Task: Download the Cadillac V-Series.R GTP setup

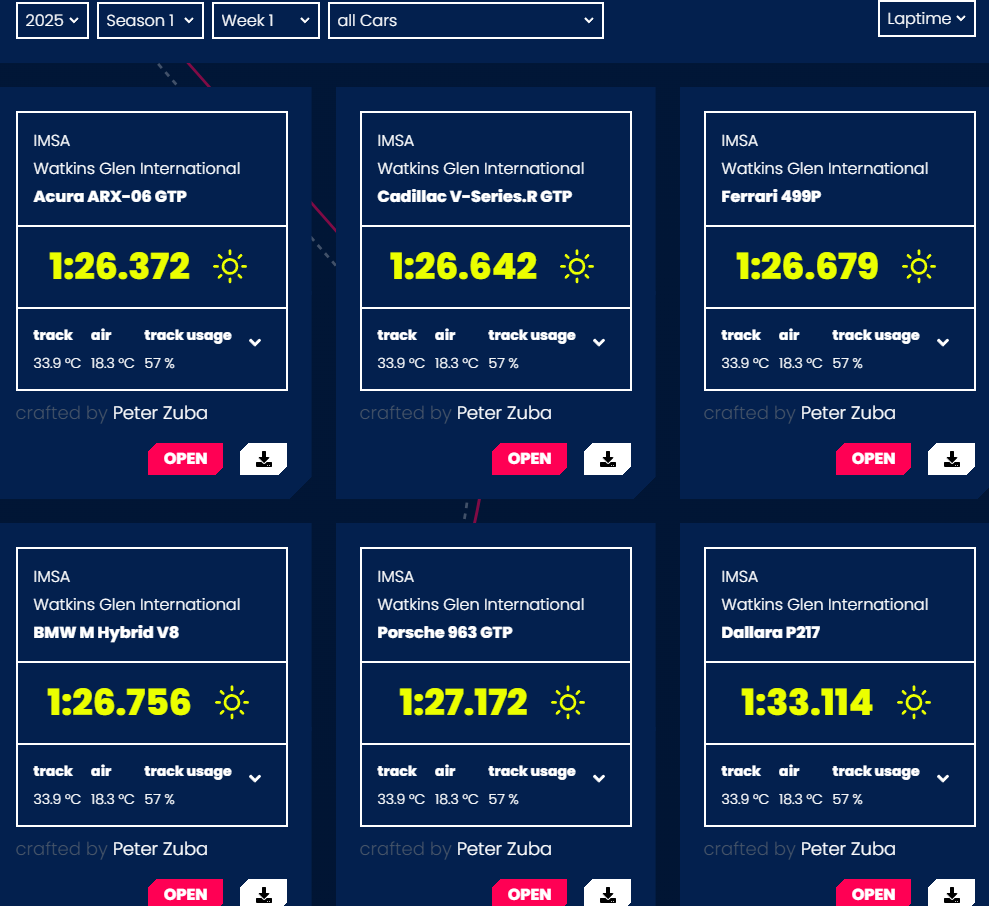Action: tap(607, 459)
